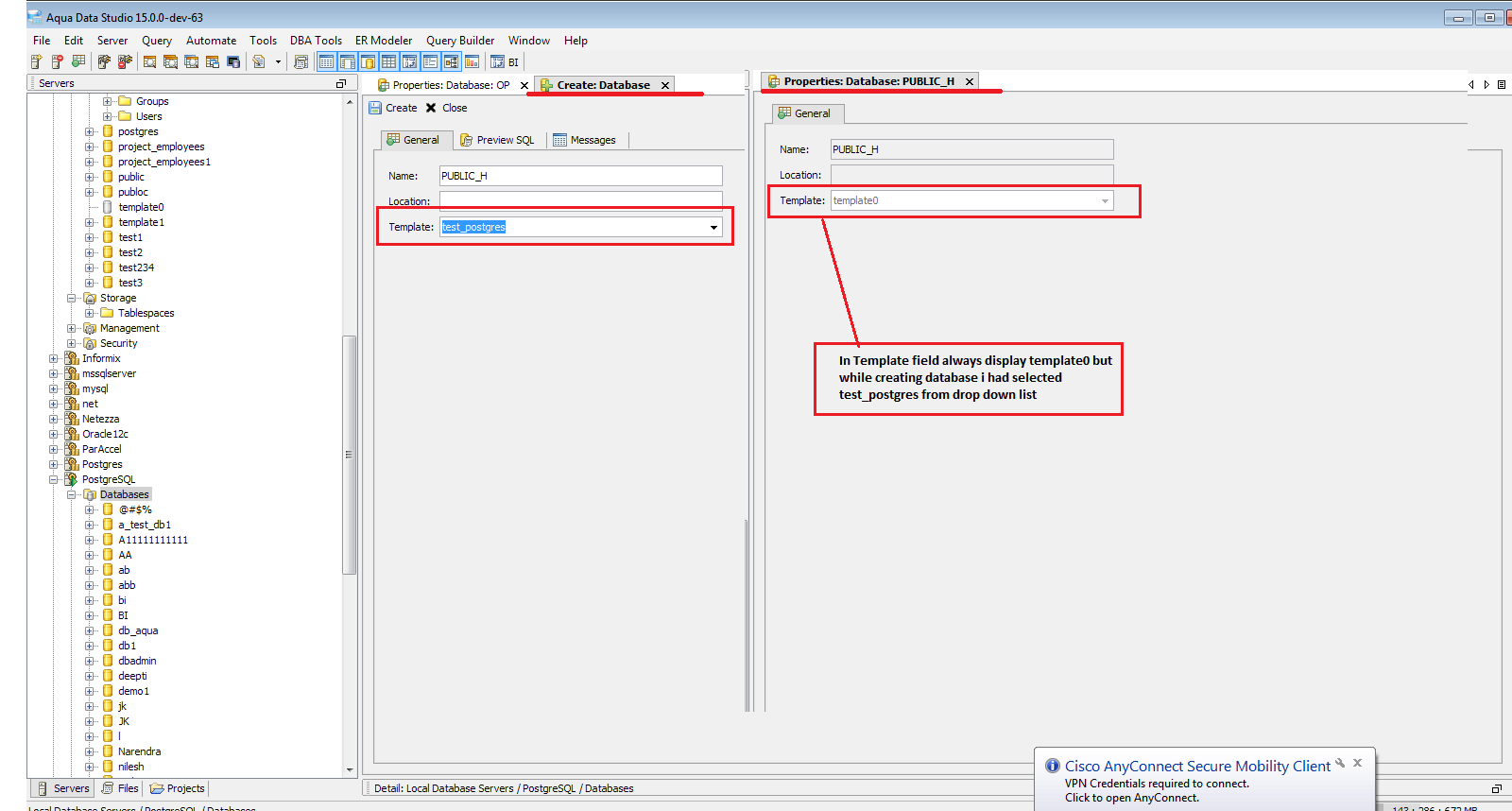Close the Create: Database tab
This screenshot has width=1512, height=811.
tap(665, 85)
